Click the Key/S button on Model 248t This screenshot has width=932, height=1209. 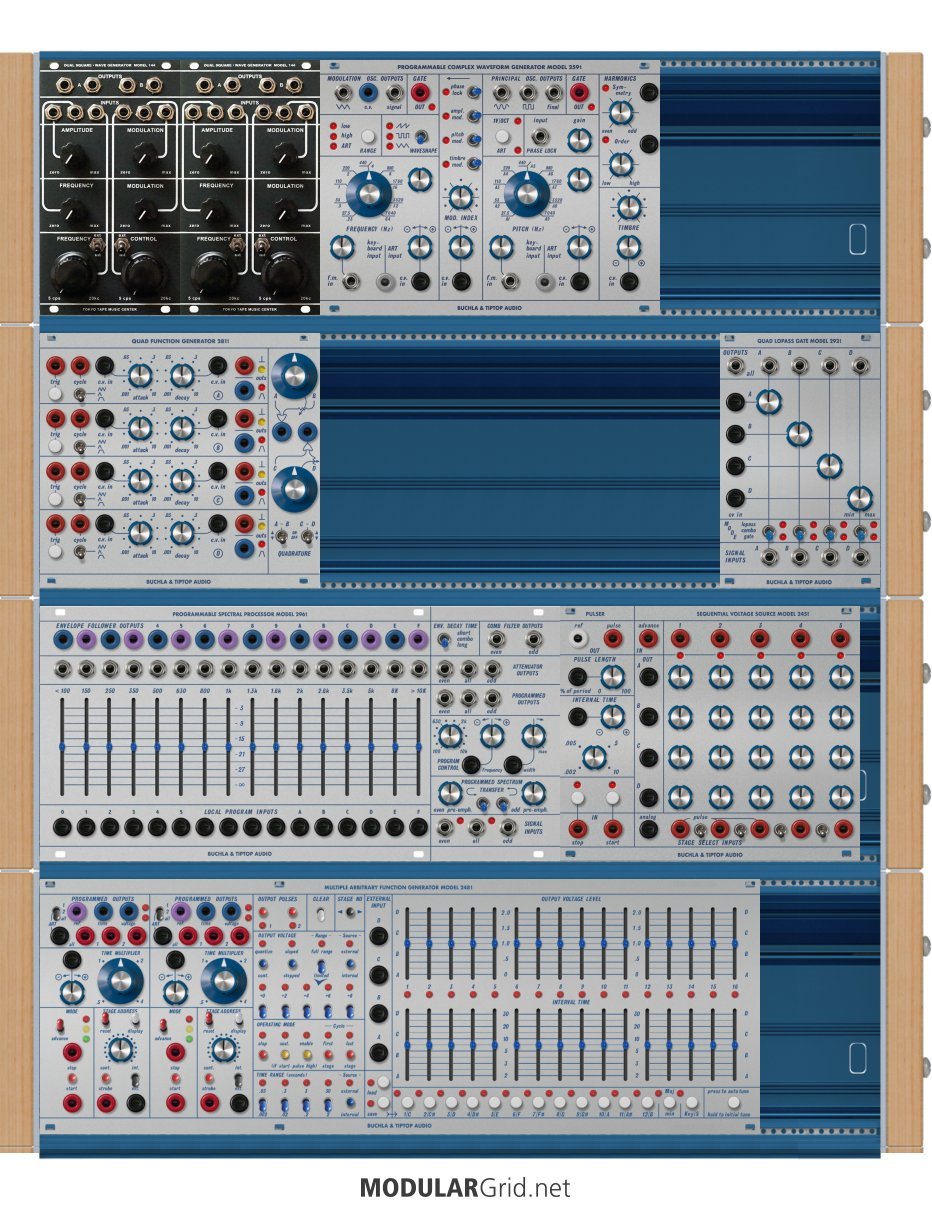(x=692, y=1101)
